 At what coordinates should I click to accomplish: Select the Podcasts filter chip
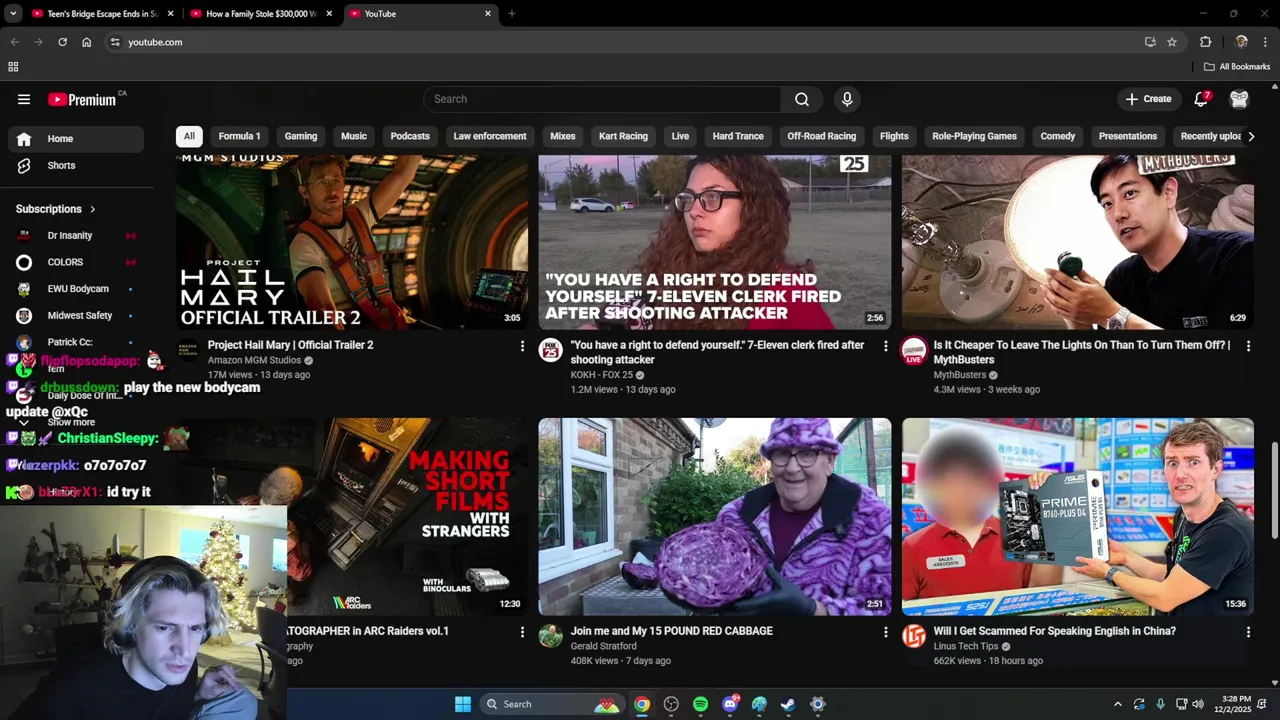point(410,136)
